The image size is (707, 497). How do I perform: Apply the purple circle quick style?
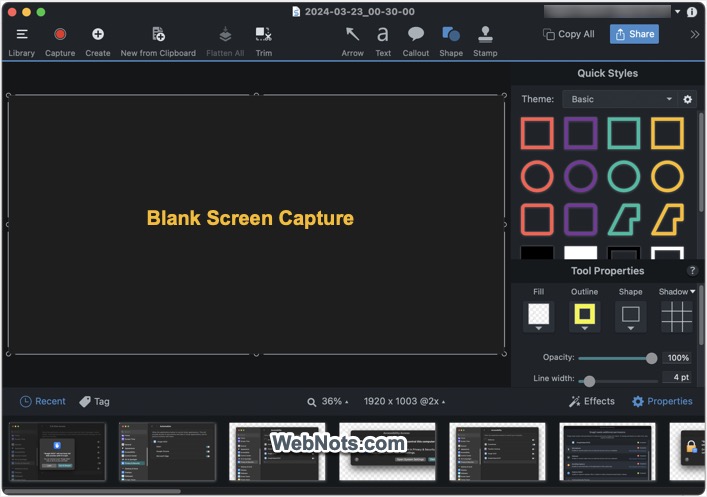pos(580,176)
